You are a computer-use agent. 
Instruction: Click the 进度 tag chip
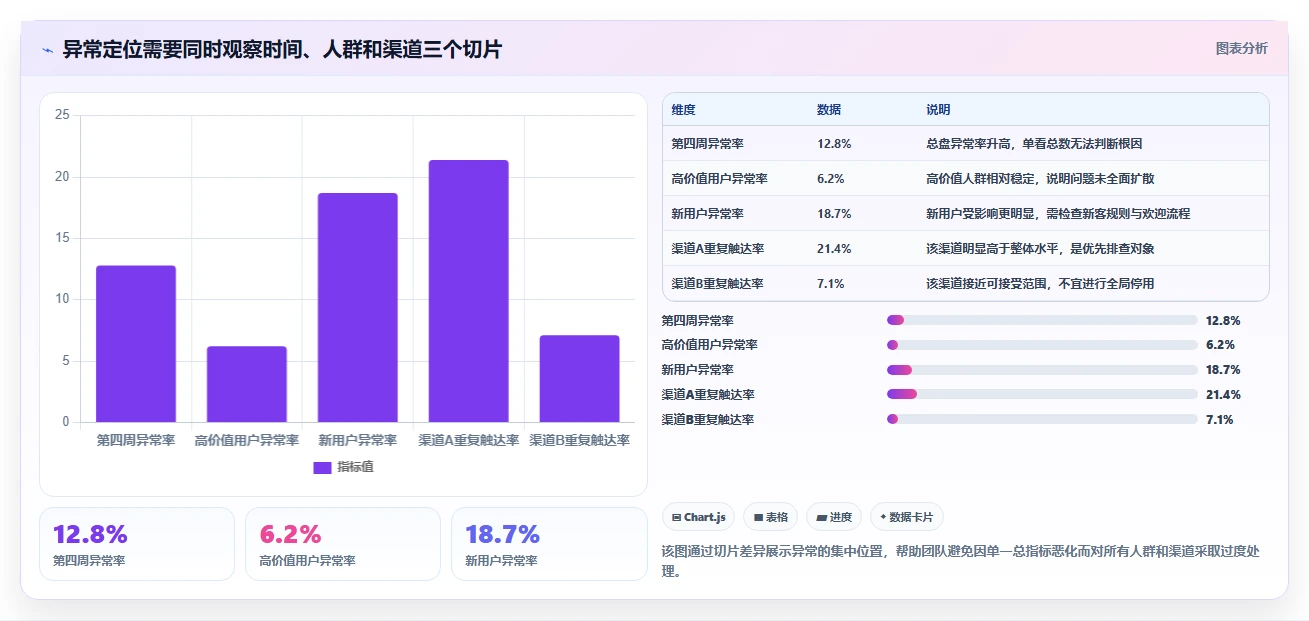pos(834,517)
